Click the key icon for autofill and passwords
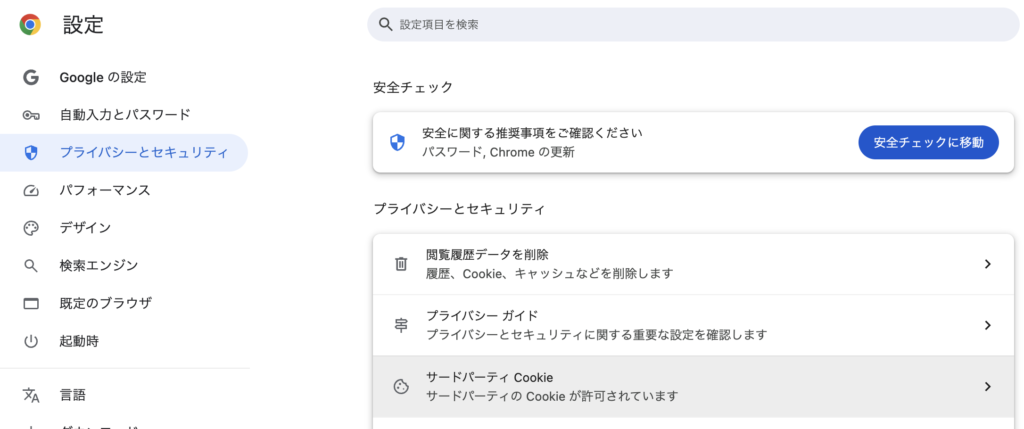This screenshot has width=1024, height=429. click(x=31, y=115)
